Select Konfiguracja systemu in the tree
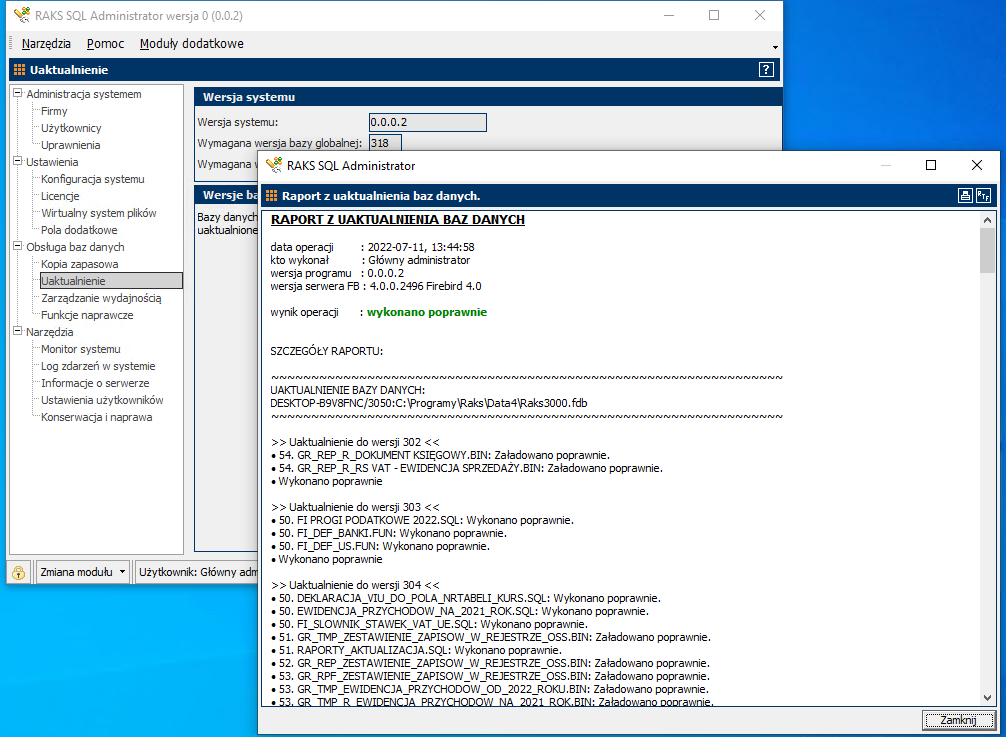 point(93,179)
